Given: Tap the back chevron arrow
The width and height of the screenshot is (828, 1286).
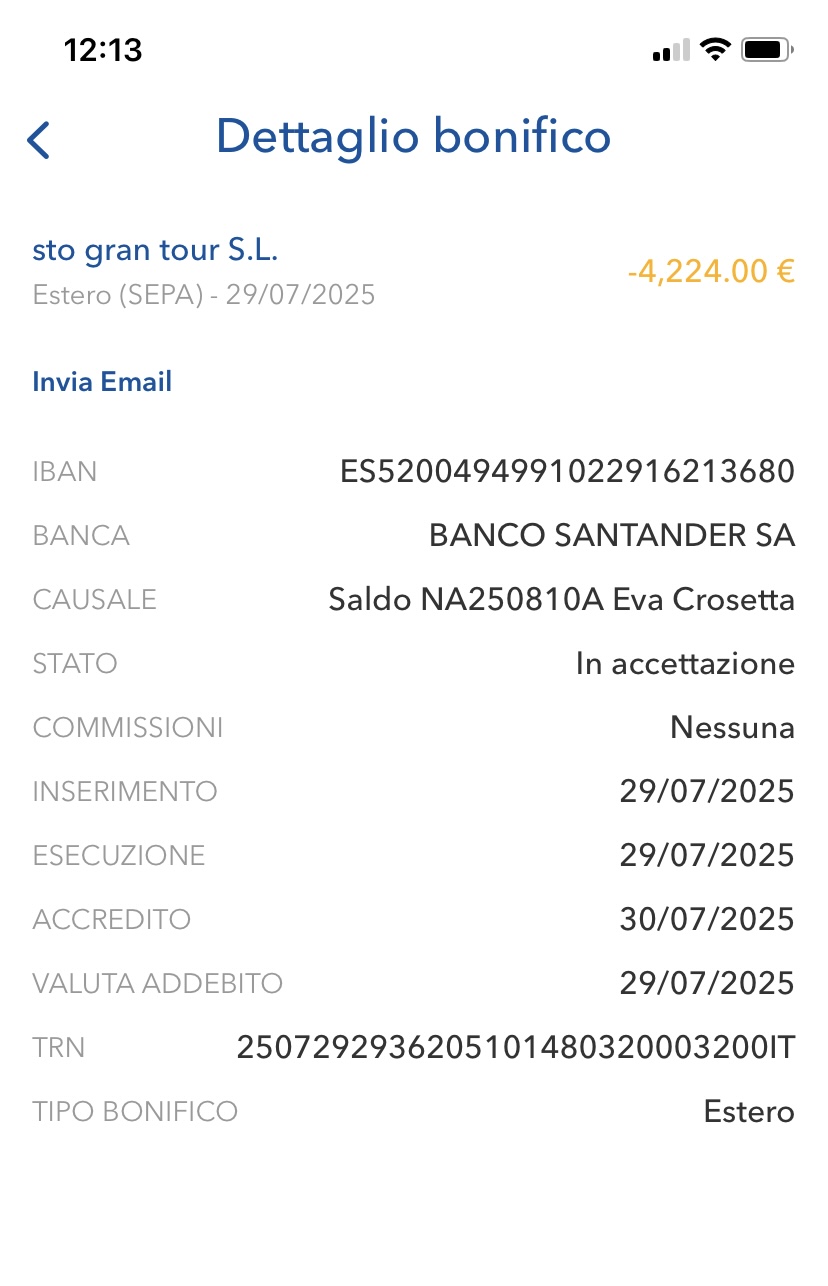Looking at the screenshot, I should [39, 140].
